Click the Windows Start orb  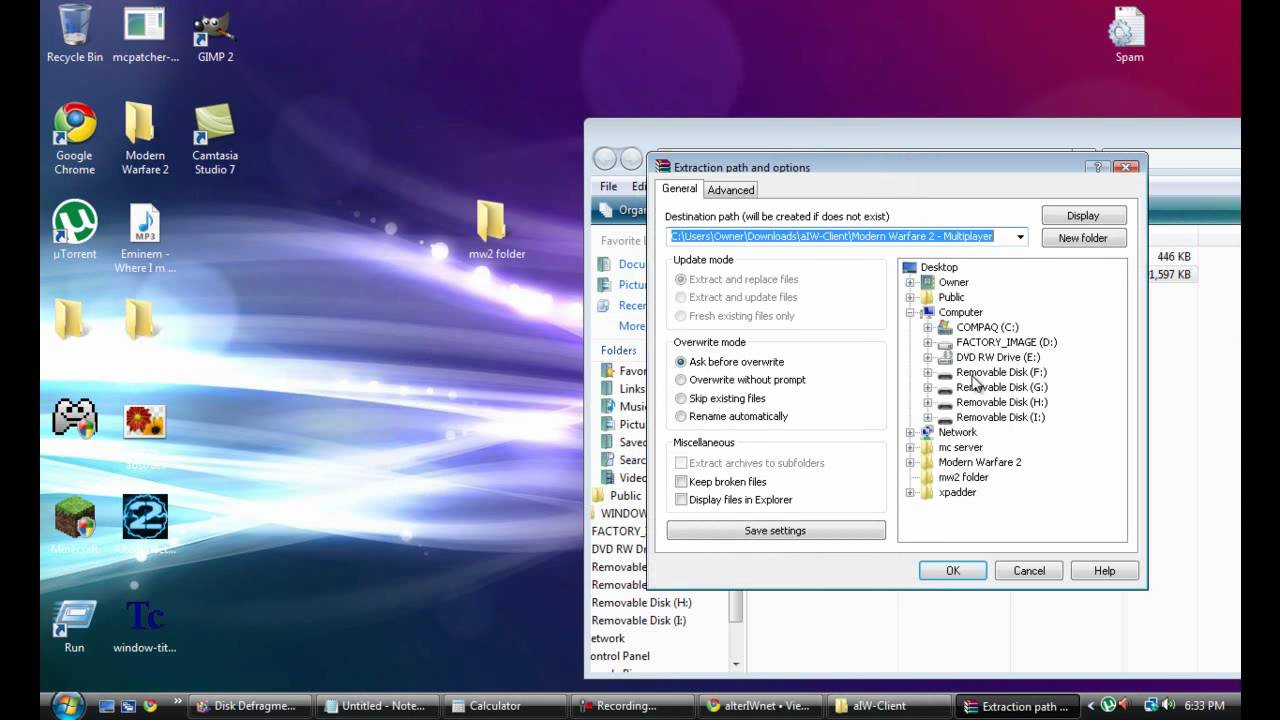tap(66, 705)
